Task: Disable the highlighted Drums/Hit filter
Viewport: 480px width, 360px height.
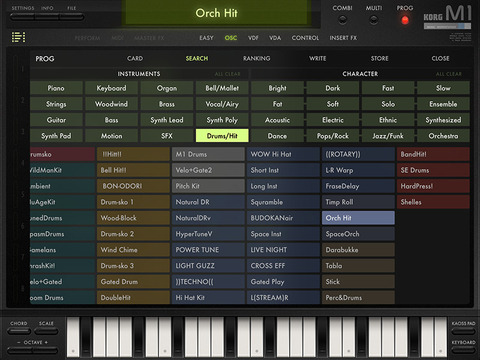Action: click(222, 136)
